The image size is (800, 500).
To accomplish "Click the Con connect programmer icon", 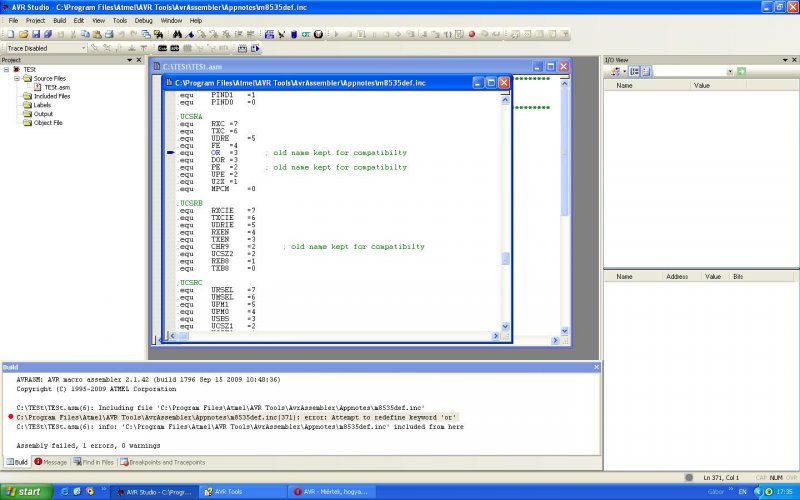I will [306, 34].
